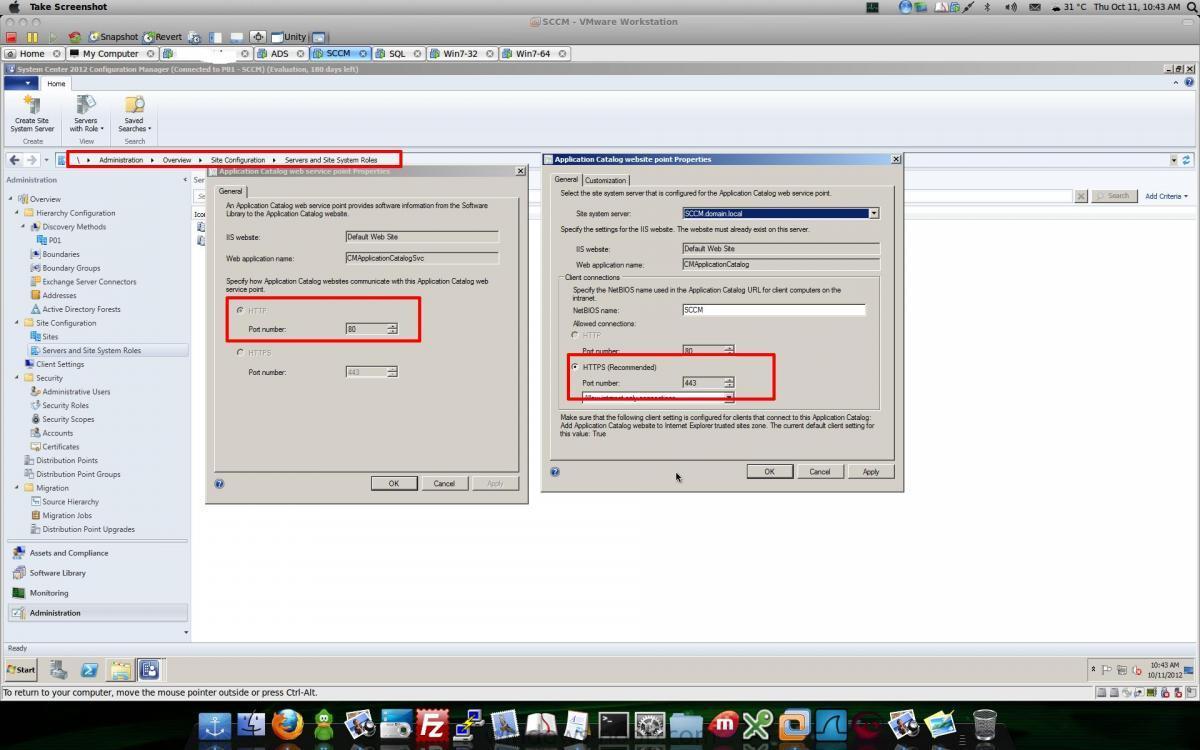1200x750 pixels.
Task: Open Firefox from the Dock
Action: coord(287,724)
